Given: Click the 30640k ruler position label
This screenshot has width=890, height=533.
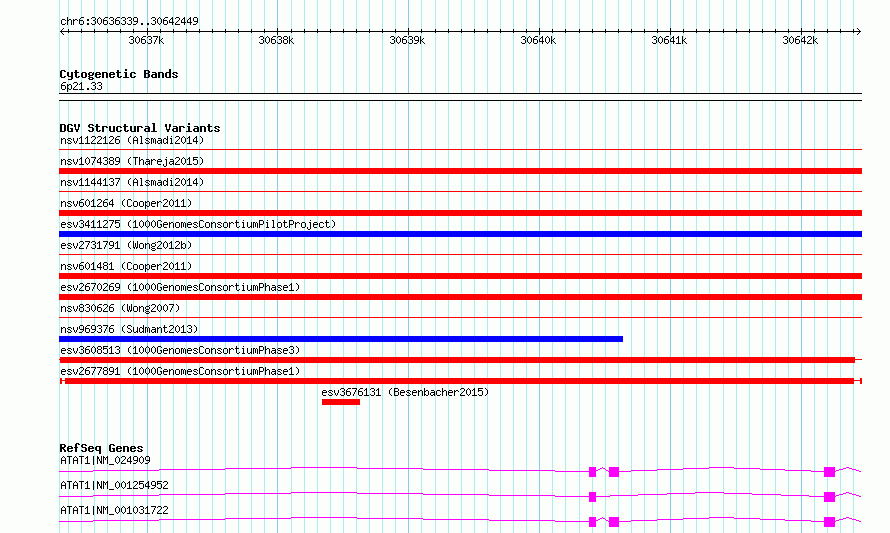Looking at the screenshot, I should click(x=538, y=40).
